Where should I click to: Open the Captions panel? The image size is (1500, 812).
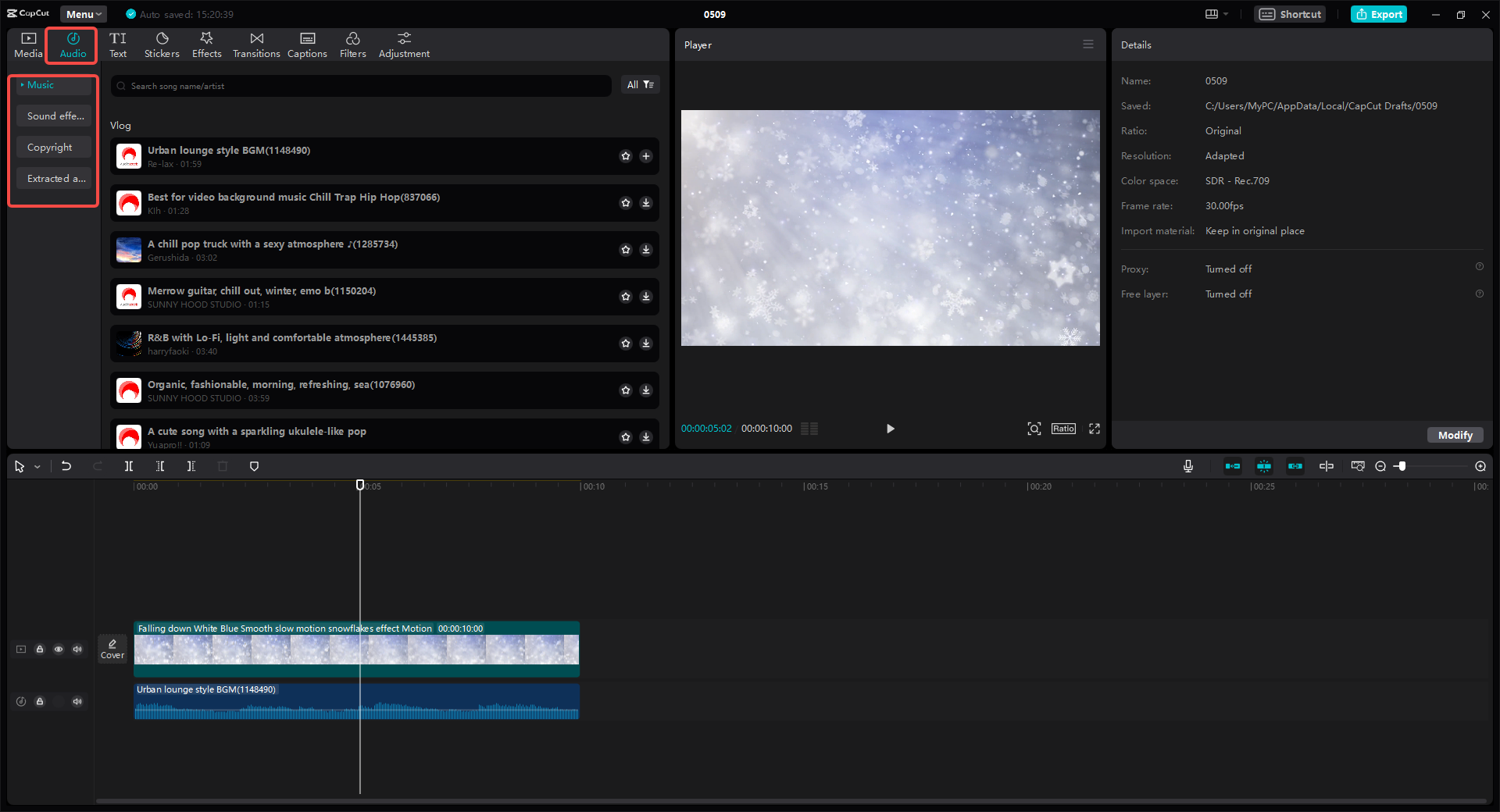click(x=307, y=44)
